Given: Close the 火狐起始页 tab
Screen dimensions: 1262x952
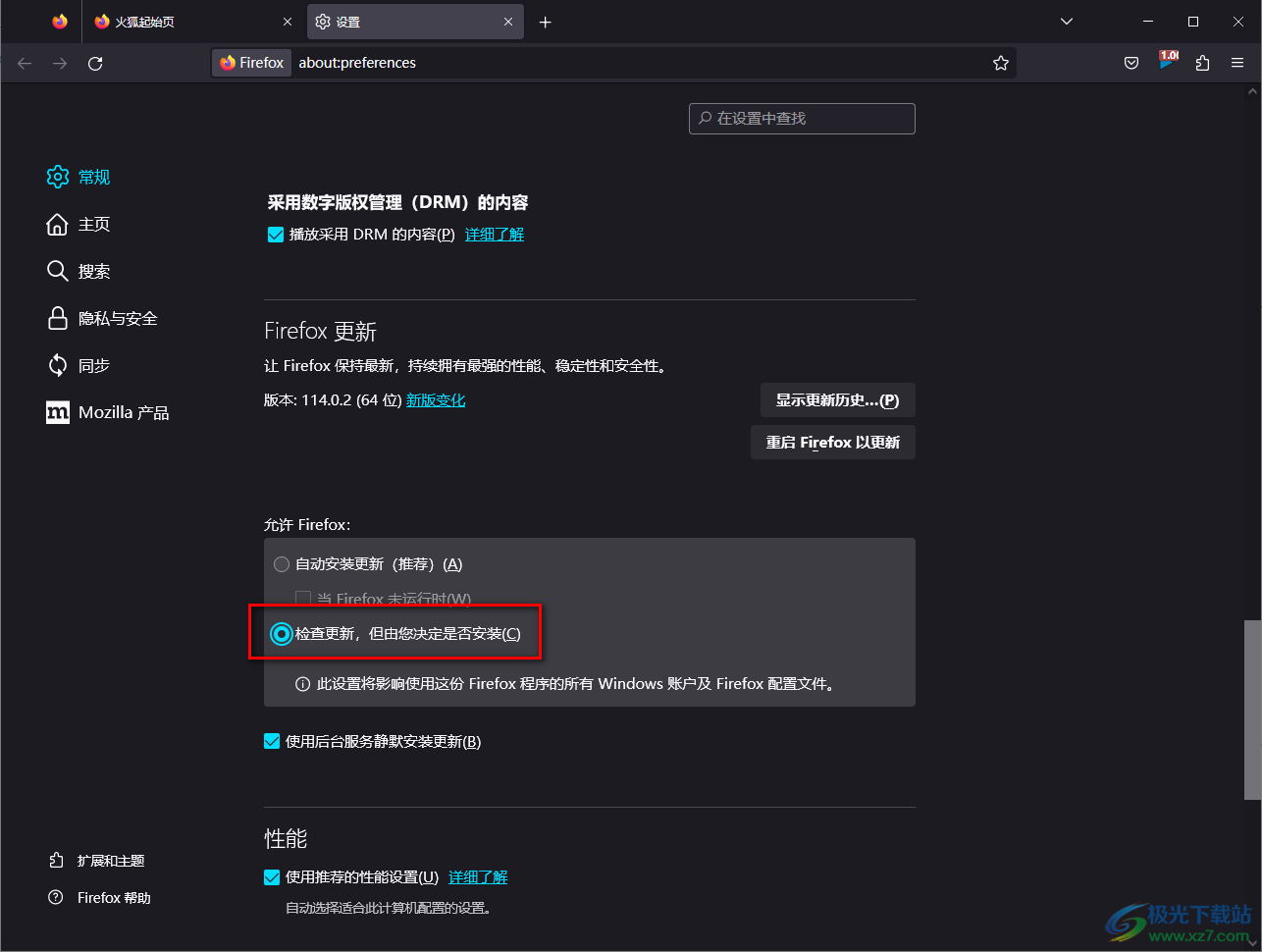Looking at the screenshot, I should tap(288, 22).
